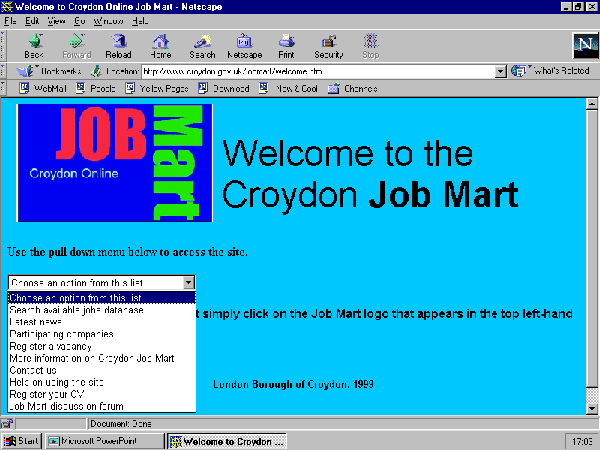Image resolution: width=600 pixels, height=450 pixels.
Task: Open the Security toolbar icon
Action: (329, 46)
